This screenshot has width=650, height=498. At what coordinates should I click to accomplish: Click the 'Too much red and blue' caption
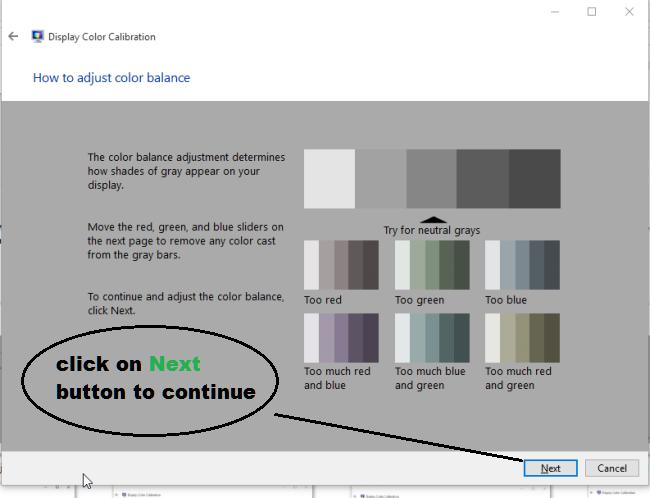click(337, 378)
